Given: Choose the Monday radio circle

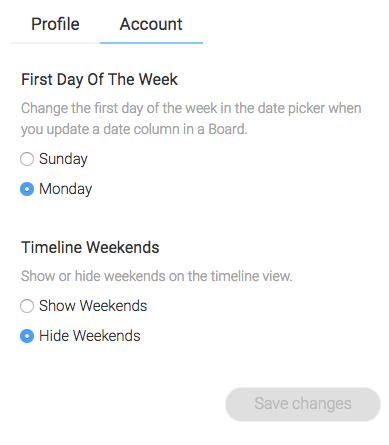Looking at the screenshot, I should 27,189.
